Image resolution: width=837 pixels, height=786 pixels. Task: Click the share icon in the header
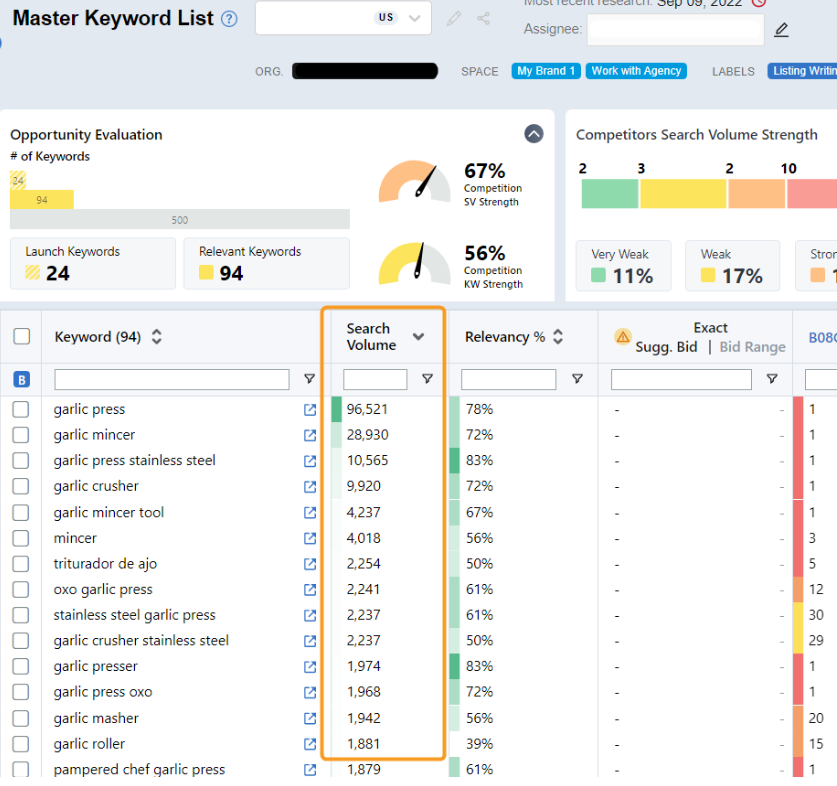tap(484, 19)
